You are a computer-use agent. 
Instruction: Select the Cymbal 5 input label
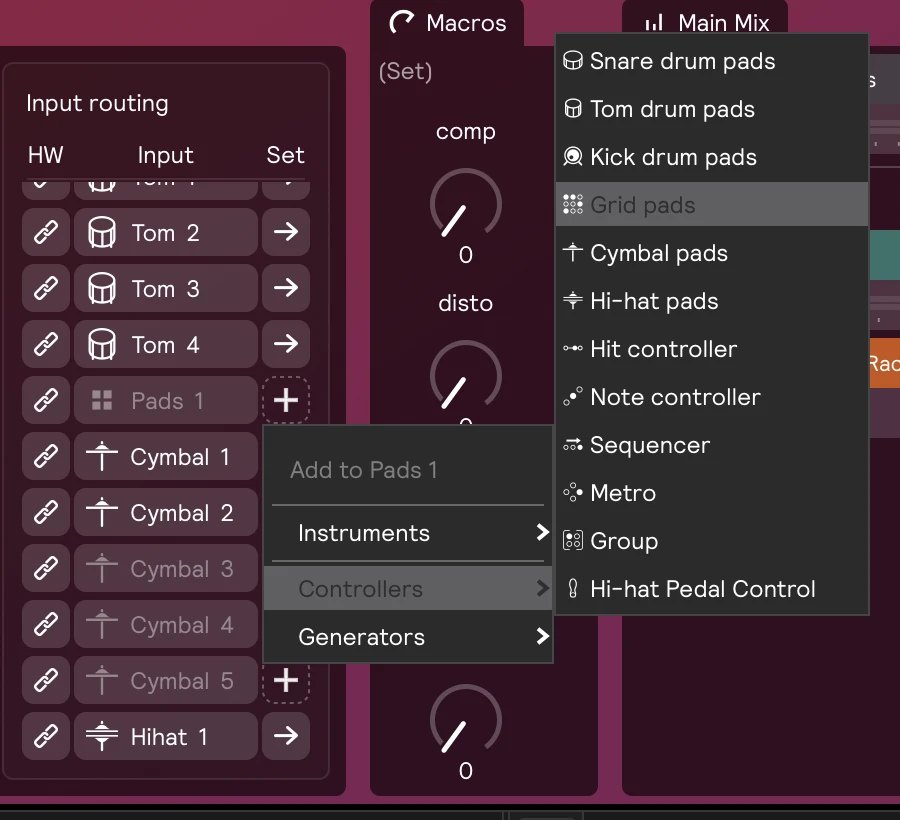tap(166, 681)
